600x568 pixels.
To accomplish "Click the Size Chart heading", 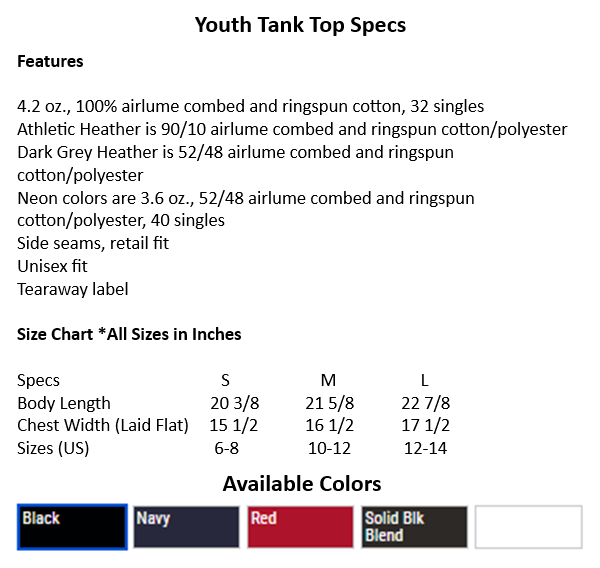I will pos(129,334).
